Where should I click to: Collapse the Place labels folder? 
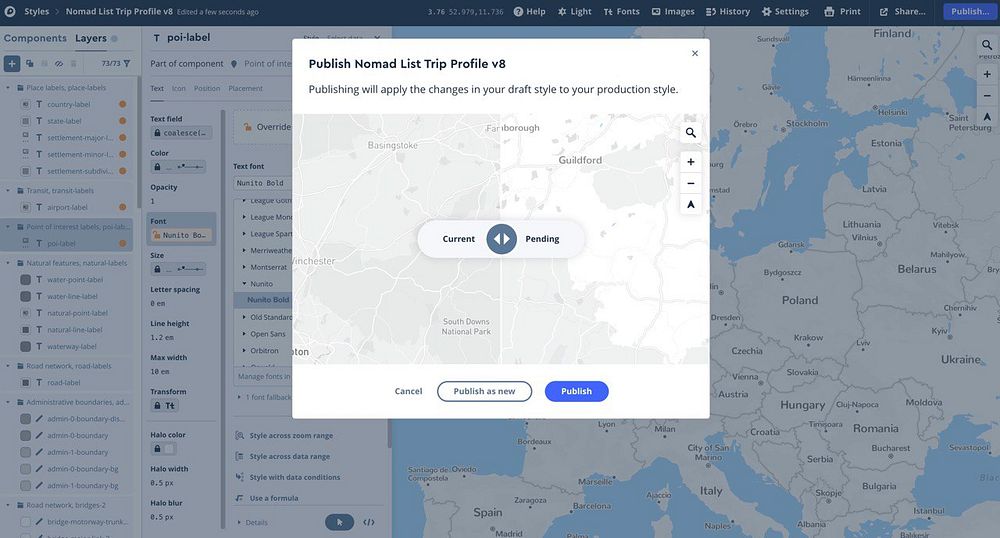8,88
